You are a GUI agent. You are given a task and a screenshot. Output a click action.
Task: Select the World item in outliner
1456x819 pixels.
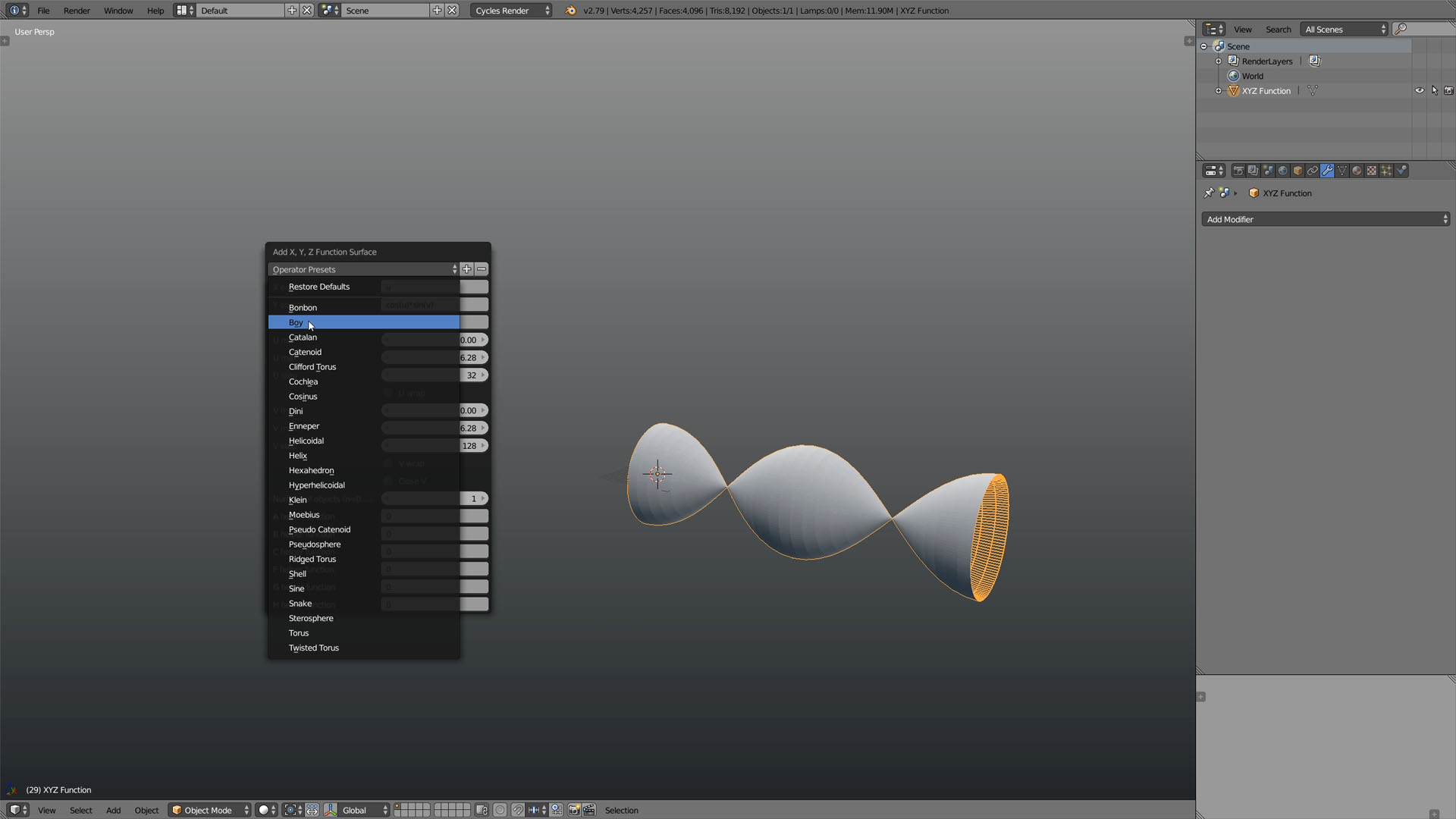pyautogui.click(x=1252, y=76)
